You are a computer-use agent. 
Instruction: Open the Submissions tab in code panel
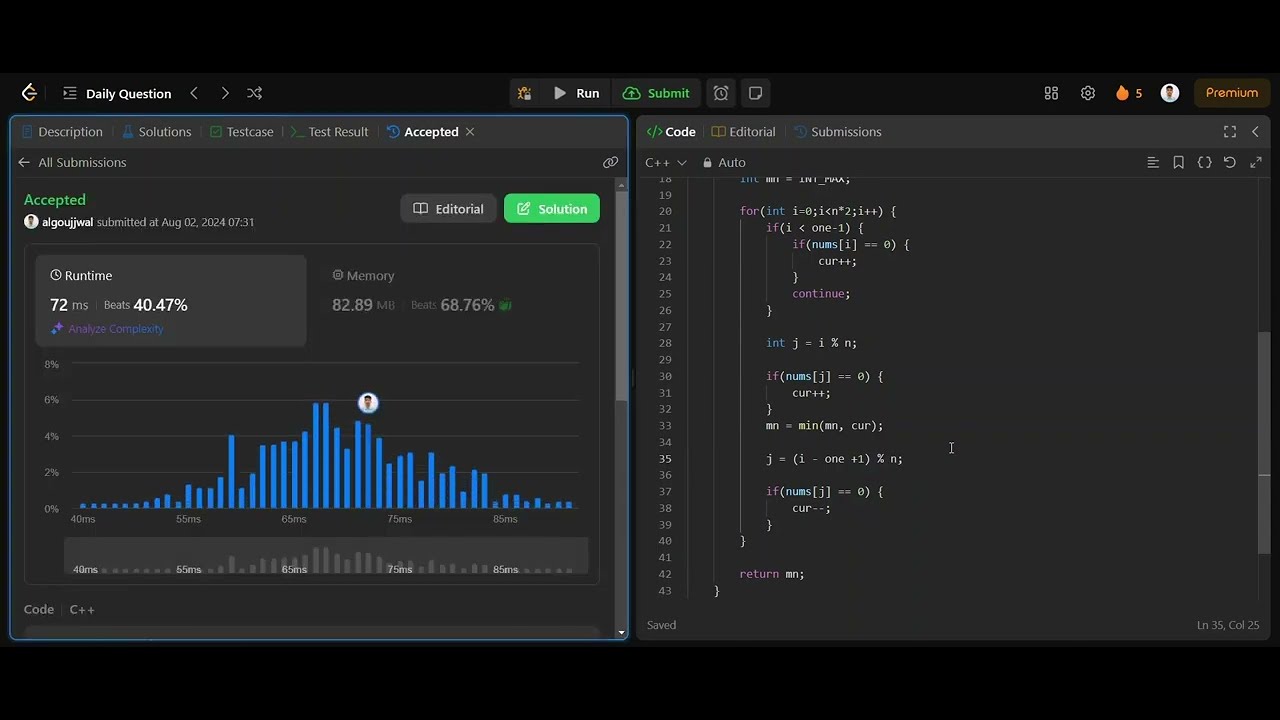(x=837, y=132)
